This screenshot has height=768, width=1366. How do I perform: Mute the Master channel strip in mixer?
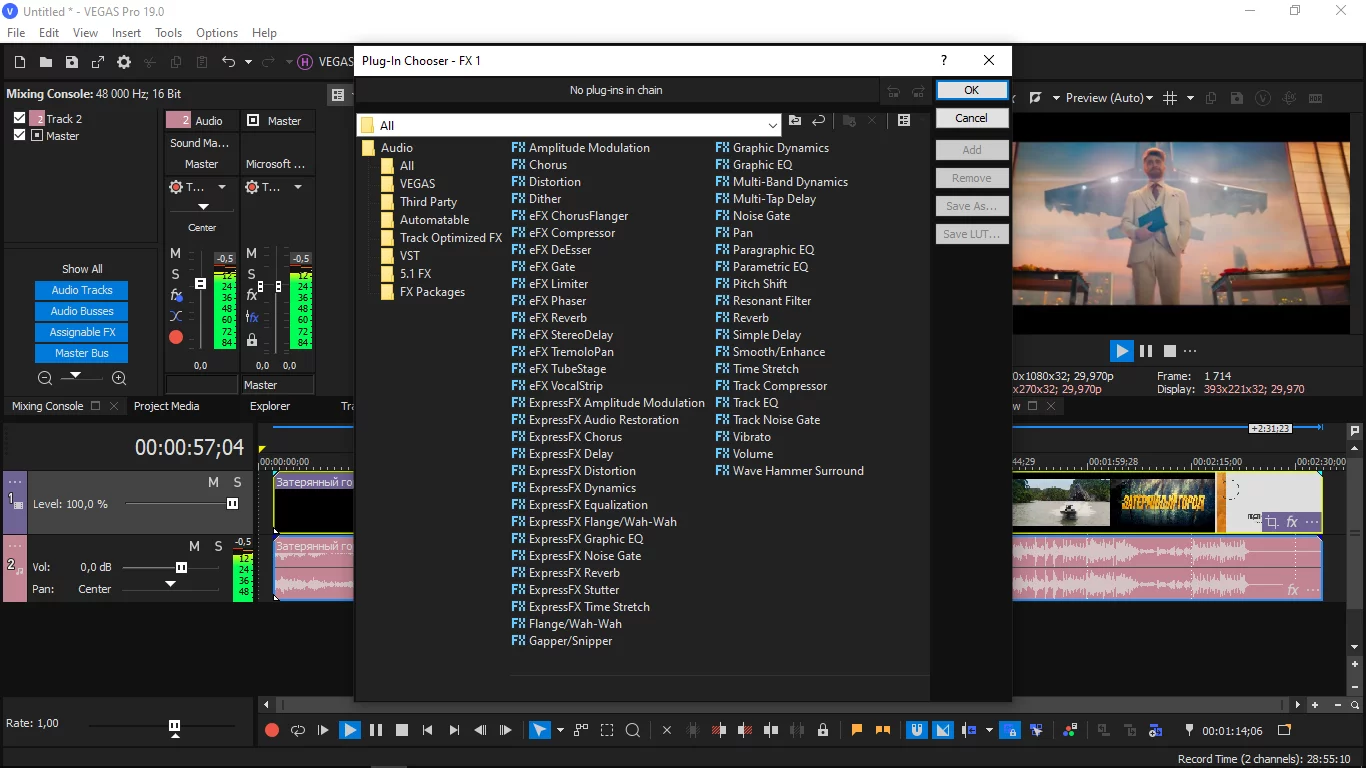click(x=252, y=254)
